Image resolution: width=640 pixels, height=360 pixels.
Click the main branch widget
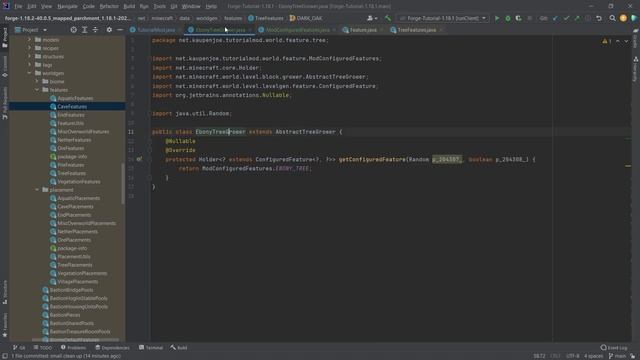[x=618, y=356]
